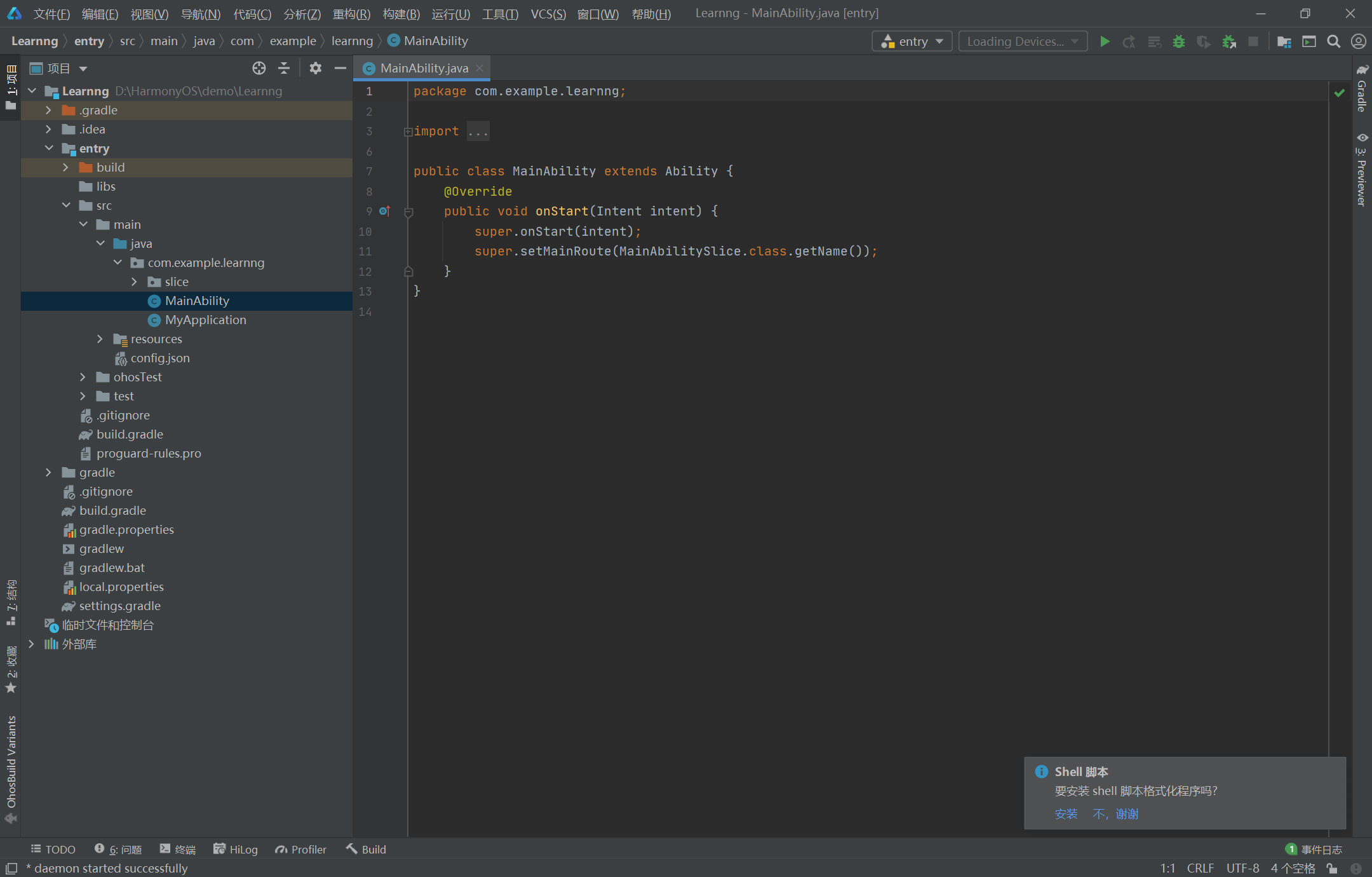Open the Loading Devices dropdown

[1023, 41]
